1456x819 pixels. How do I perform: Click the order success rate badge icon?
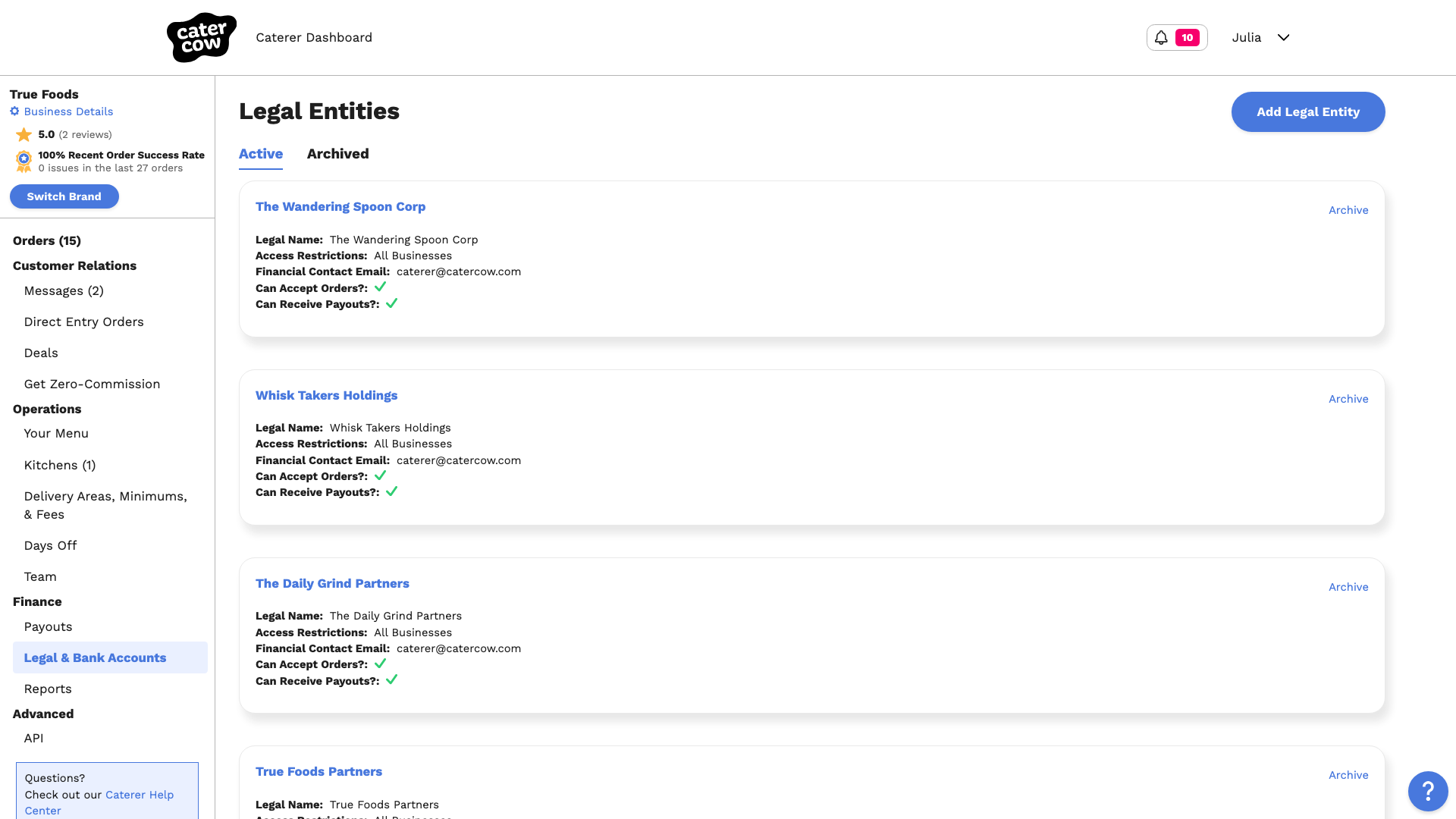[x=24, y=161]
